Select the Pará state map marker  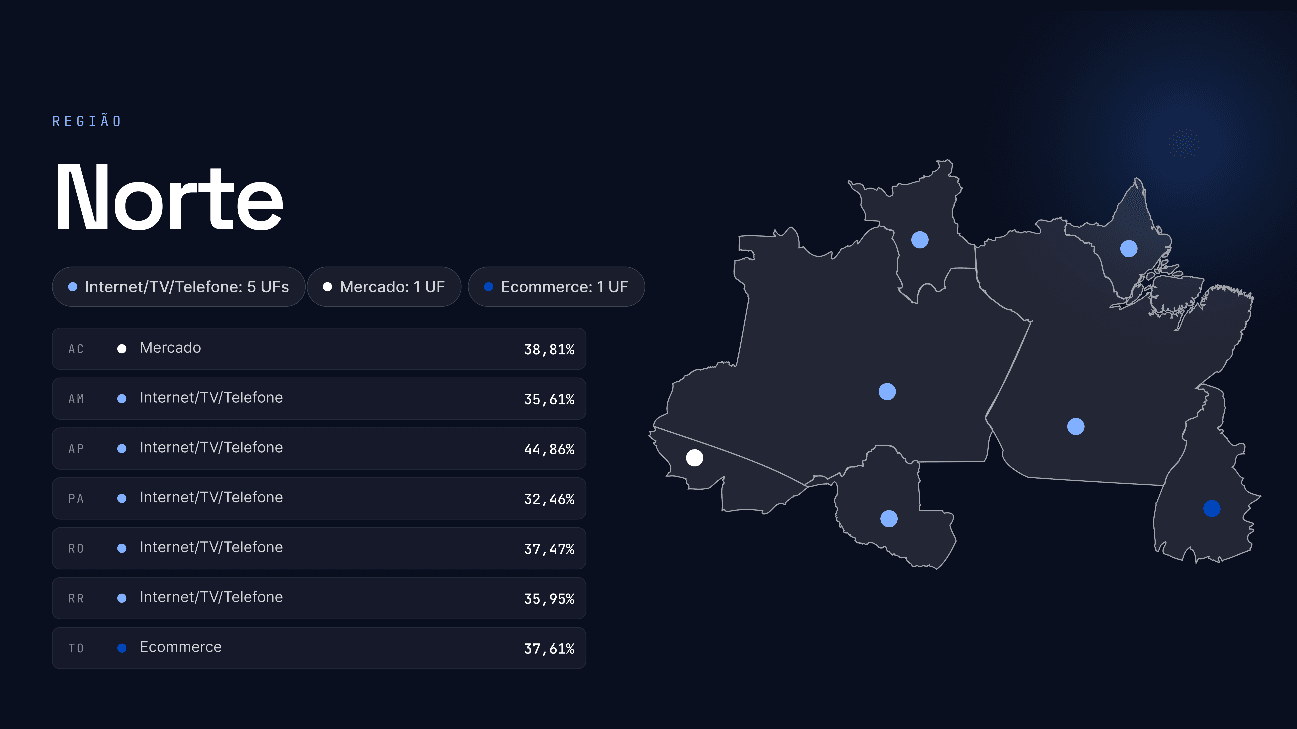pos(1076,426)
